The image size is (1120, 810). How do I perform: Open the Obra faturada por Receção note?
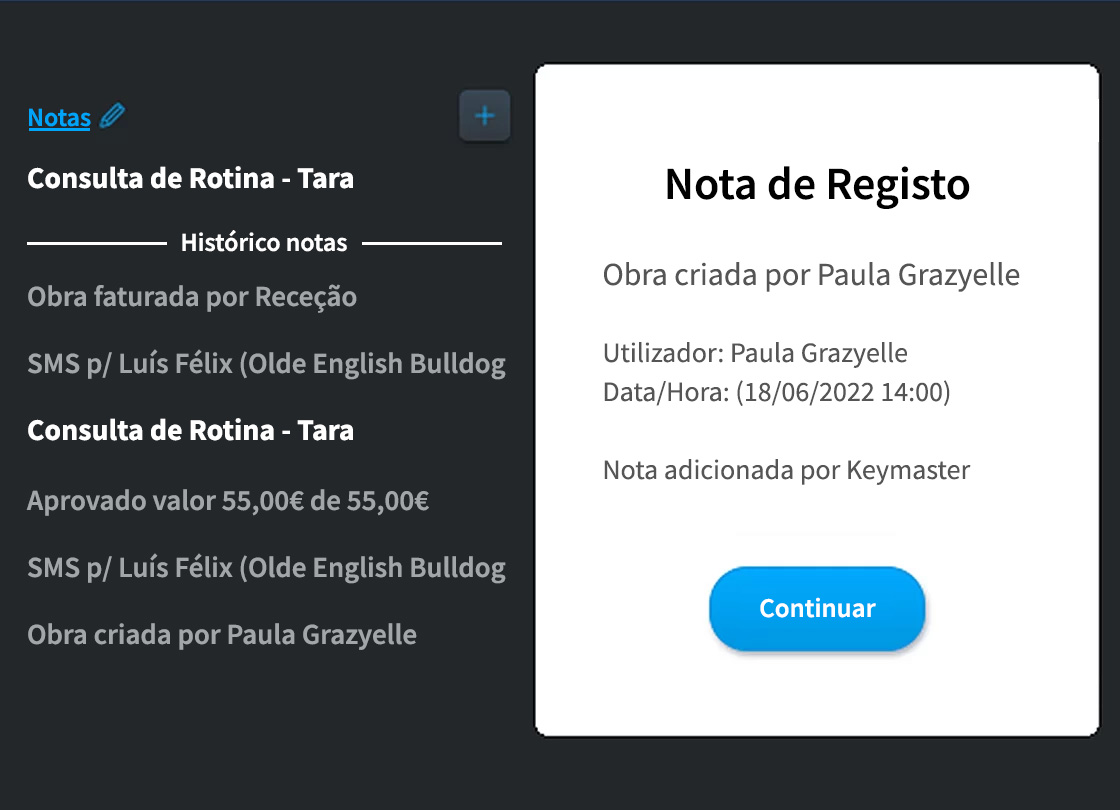coord(192,297)
